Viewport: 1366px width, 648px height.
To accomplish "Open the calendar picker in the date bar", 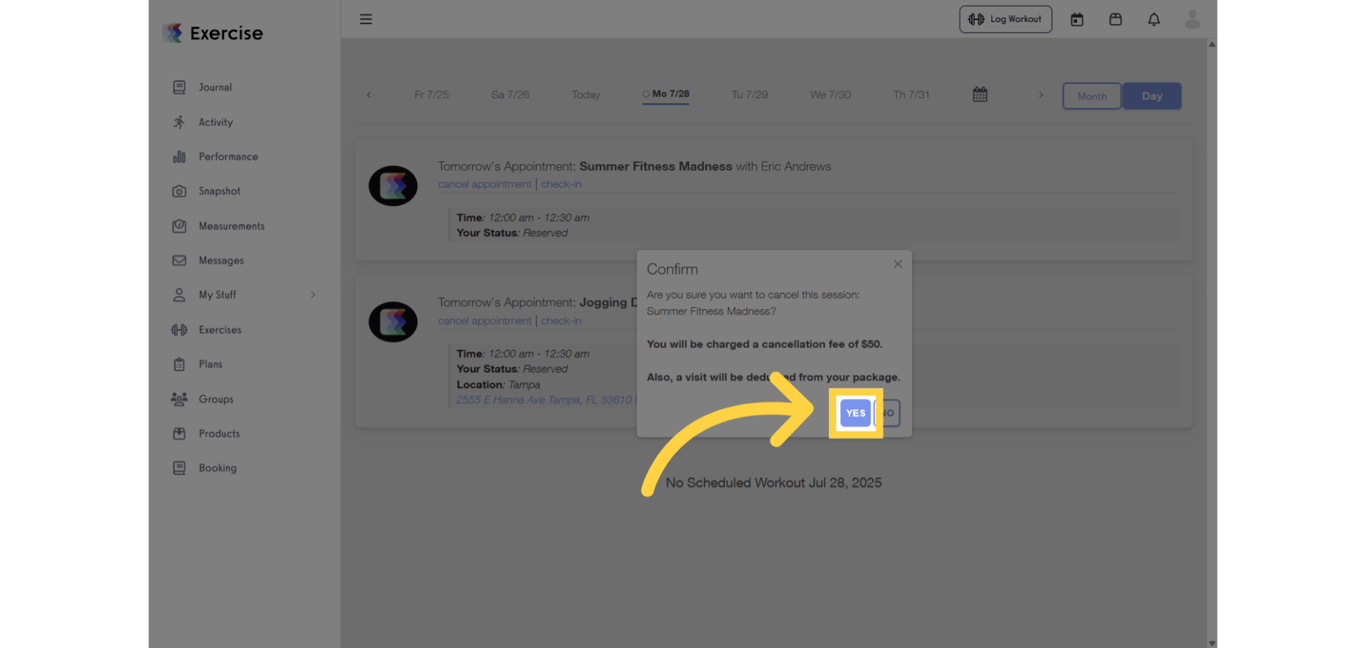I will pos(979,94).
